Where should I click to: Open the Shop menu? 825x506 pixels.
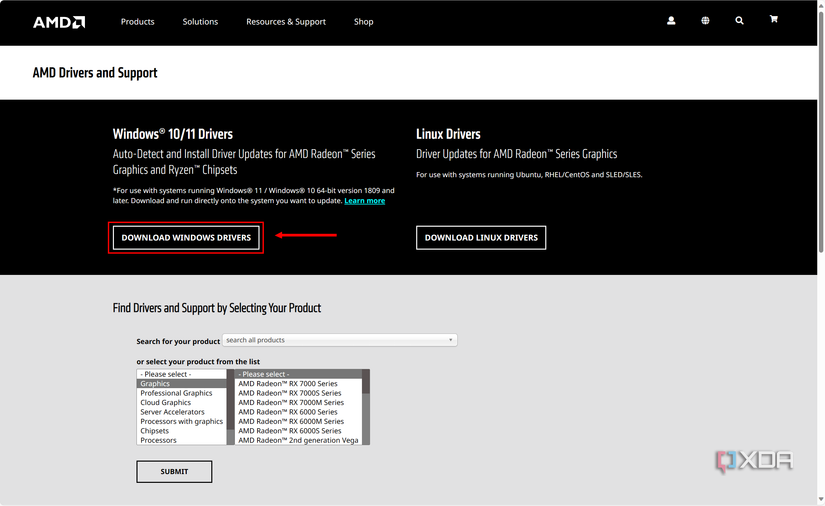click(364, 22)
